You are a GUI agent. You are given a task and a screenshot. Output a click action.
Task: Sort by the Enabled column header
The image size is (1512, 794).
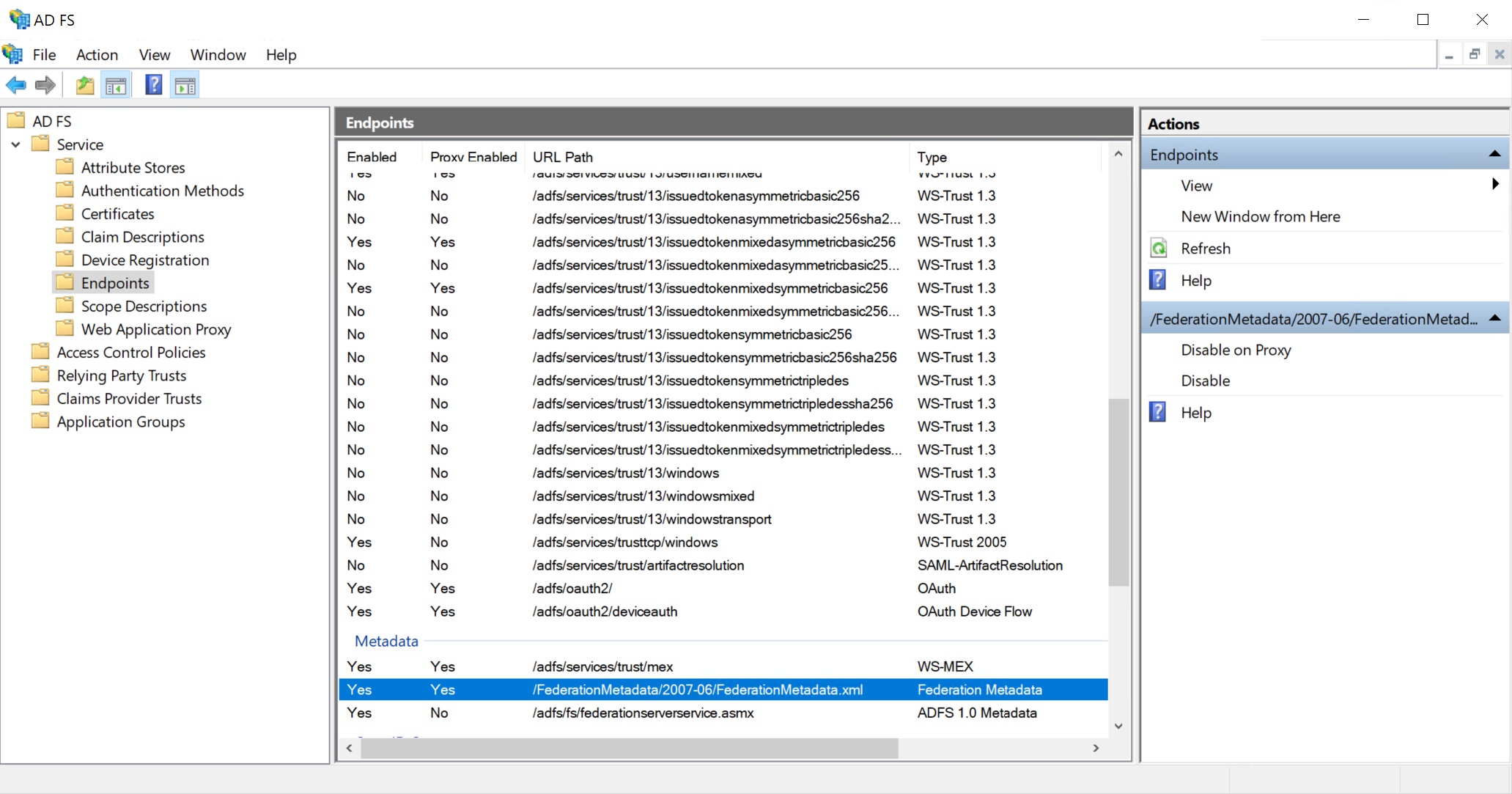pos(380,157)
